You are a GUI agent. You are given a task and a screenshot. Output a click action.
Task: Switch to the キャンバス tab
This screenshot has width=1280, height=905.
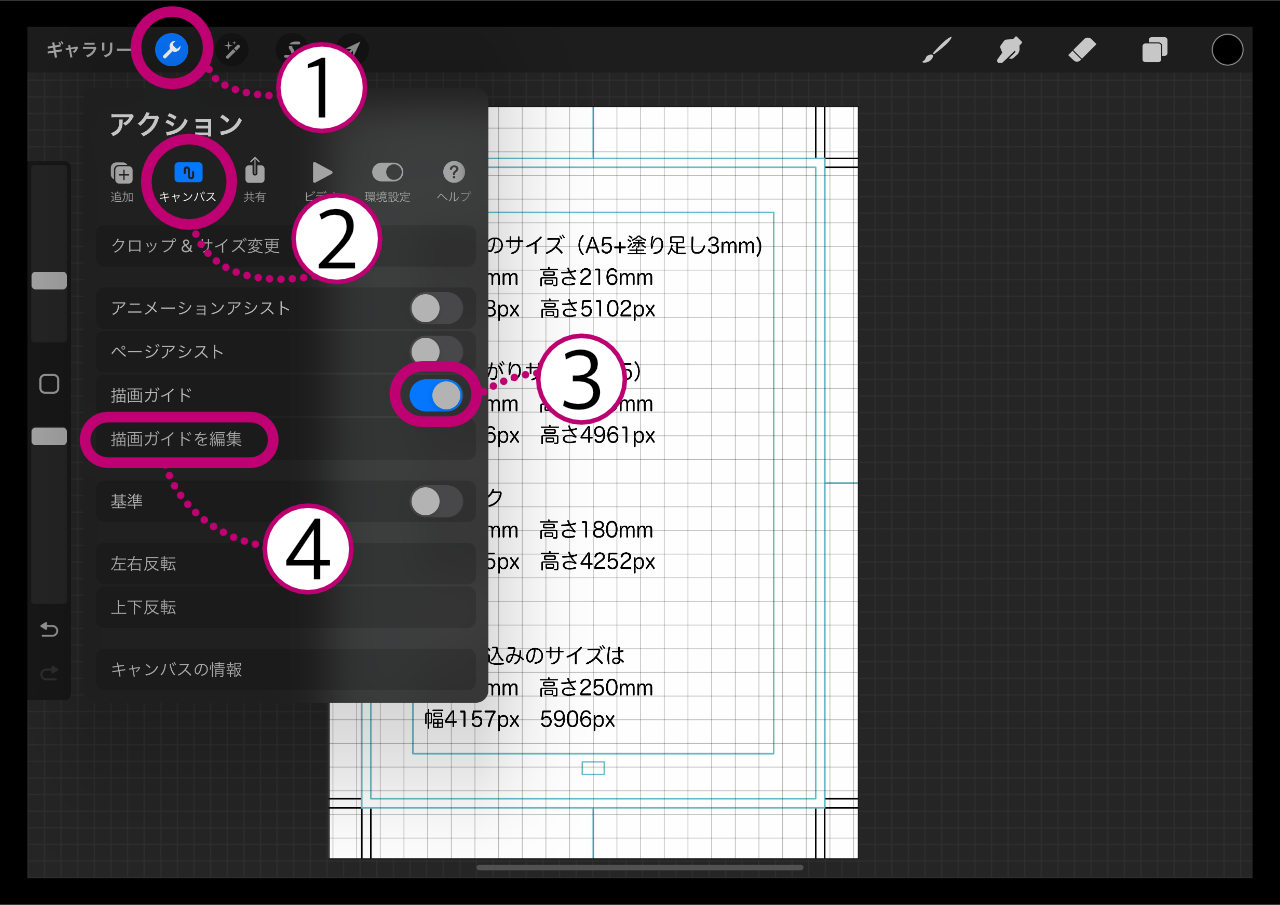[x=188, y=181]
